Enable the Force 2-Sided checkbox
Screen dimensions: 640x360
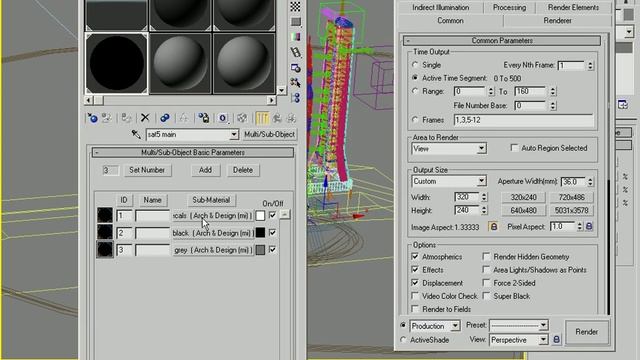tap(486, 282)
